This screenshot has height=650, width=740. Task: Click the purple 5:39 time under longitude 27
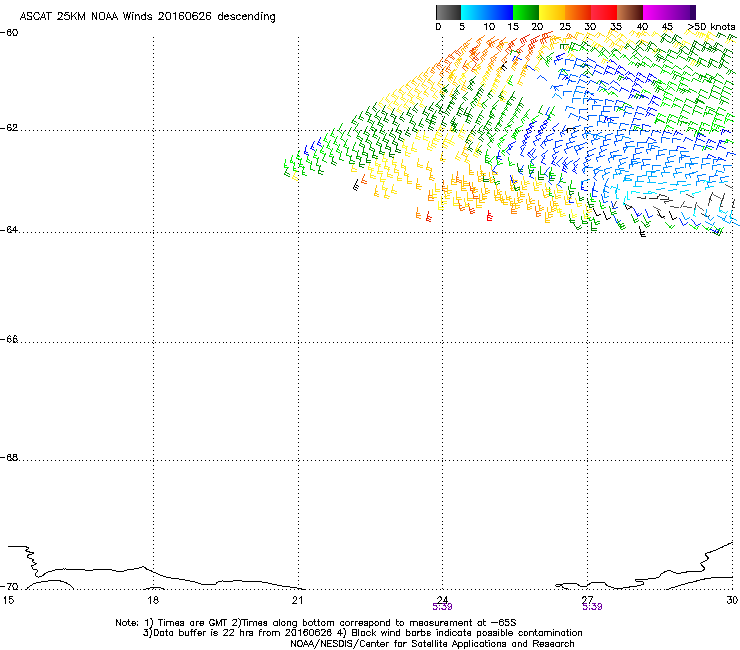coord(592,607)
